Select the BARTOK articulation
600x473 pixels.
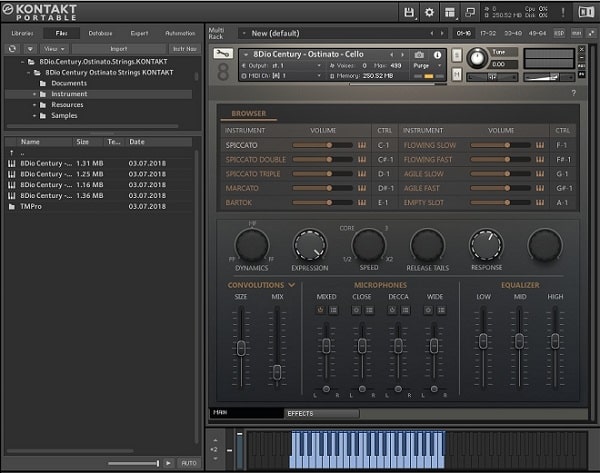(x=238, y=202)
